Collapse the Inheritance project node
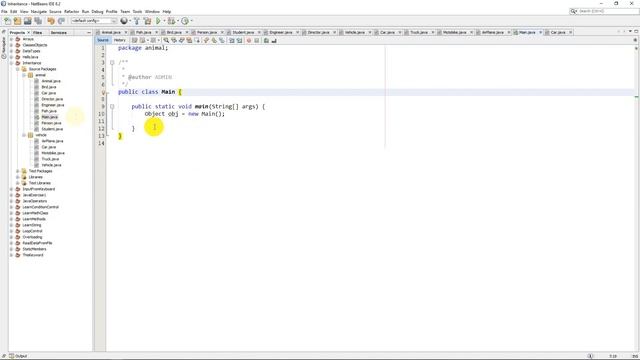The image size is (640, 360). [11, 63]
